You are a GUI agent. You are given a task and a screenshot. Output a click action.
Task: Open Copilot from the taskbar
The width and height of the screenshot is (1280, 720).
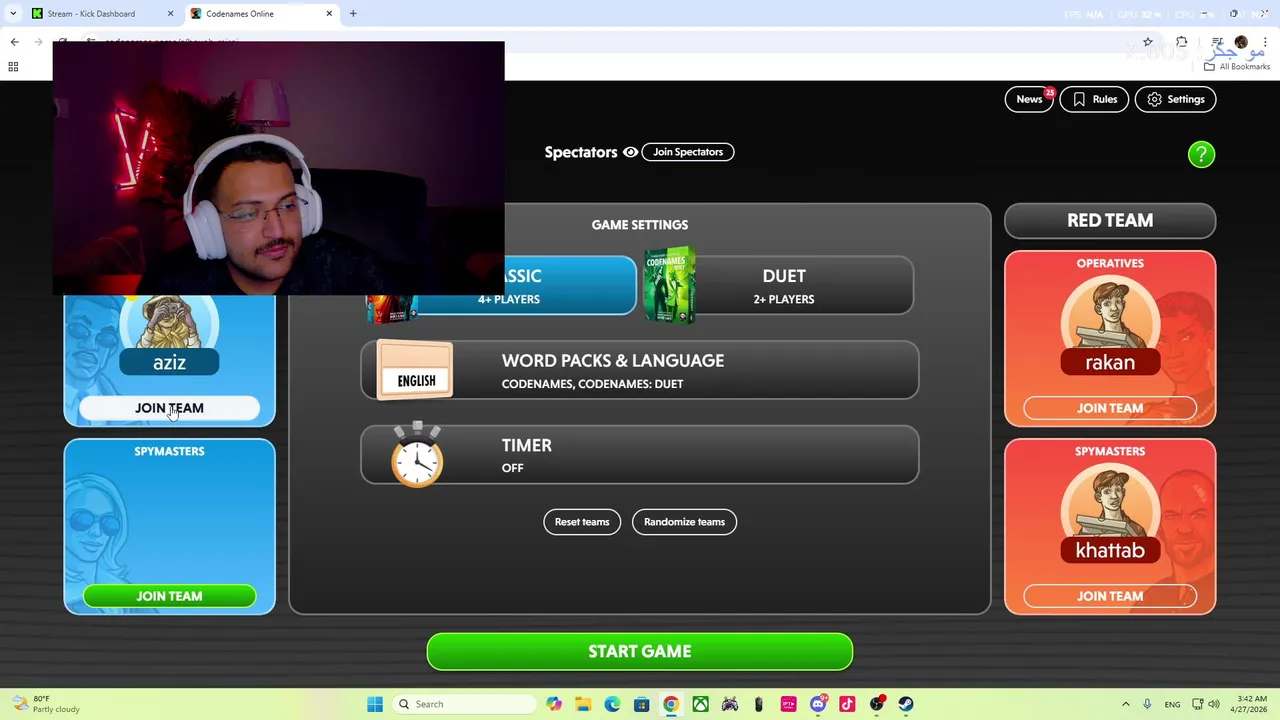(x=554, y=704)
